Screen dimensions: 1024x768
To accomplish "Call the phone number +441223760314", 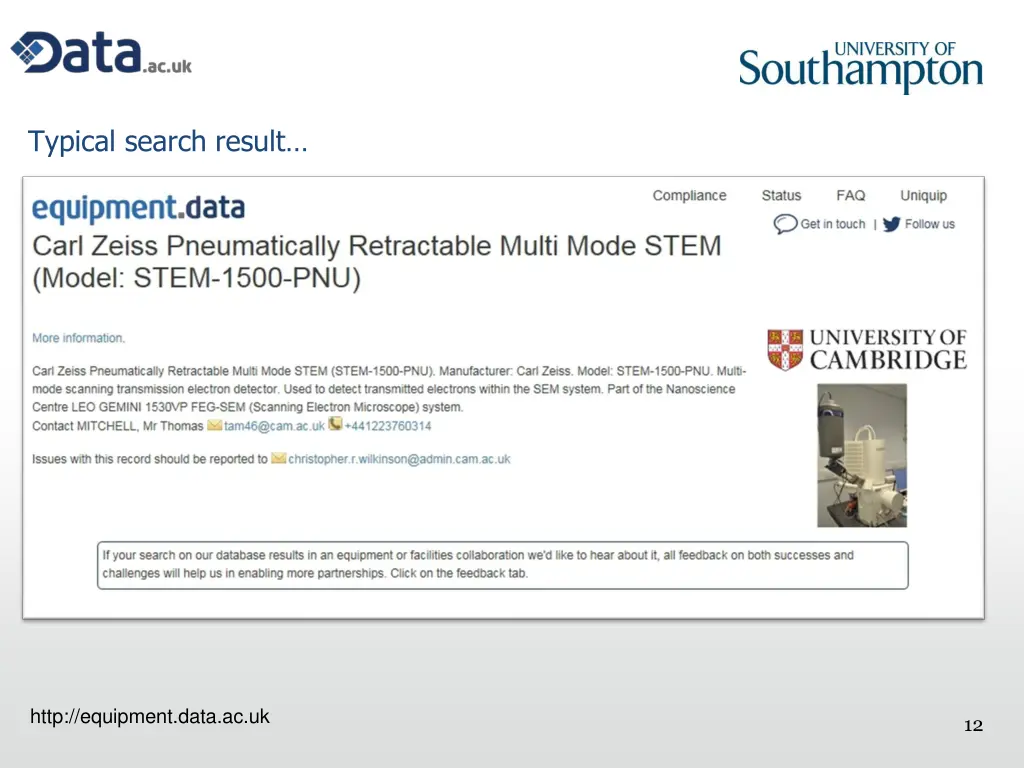I will [388, 426].
